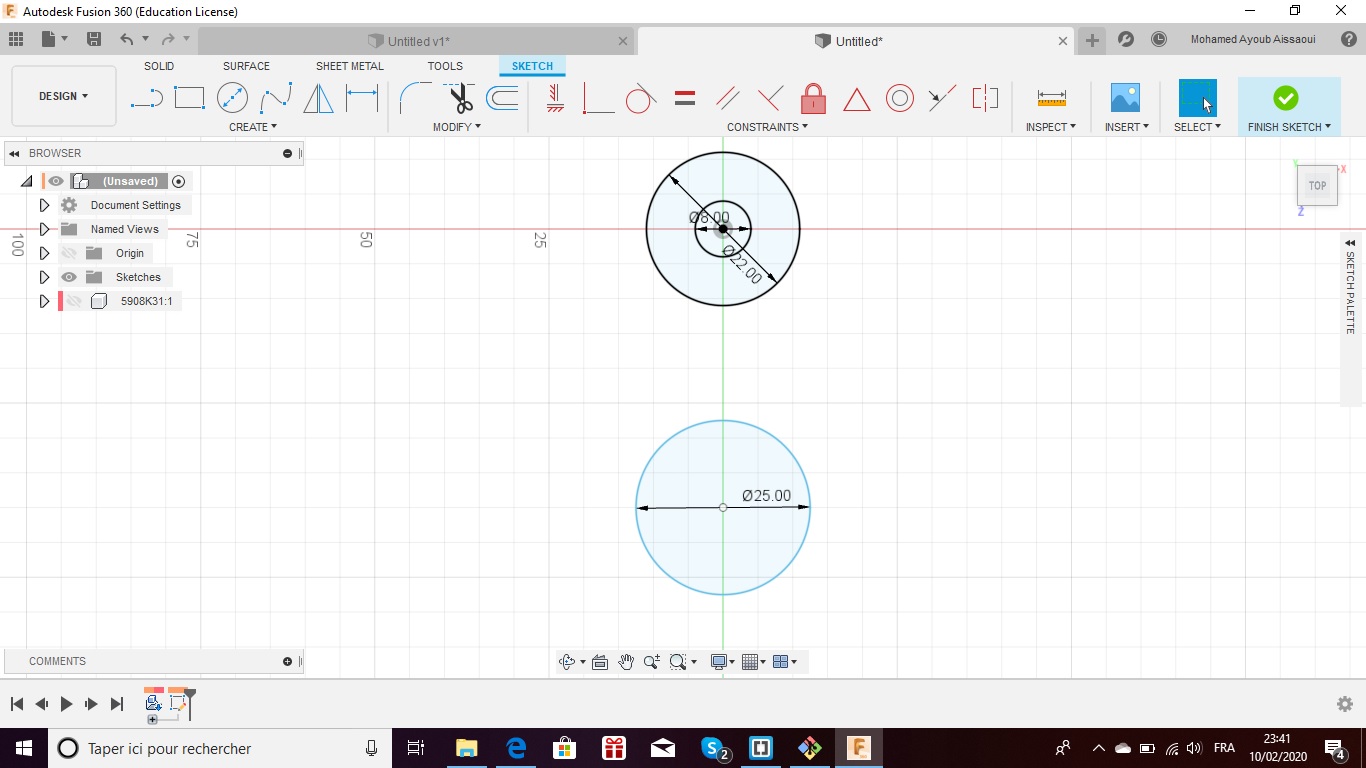The width and height of the screenshot is (1366, 768).
Task: Click the Finish Sketch button
Action: point(1286,98)
